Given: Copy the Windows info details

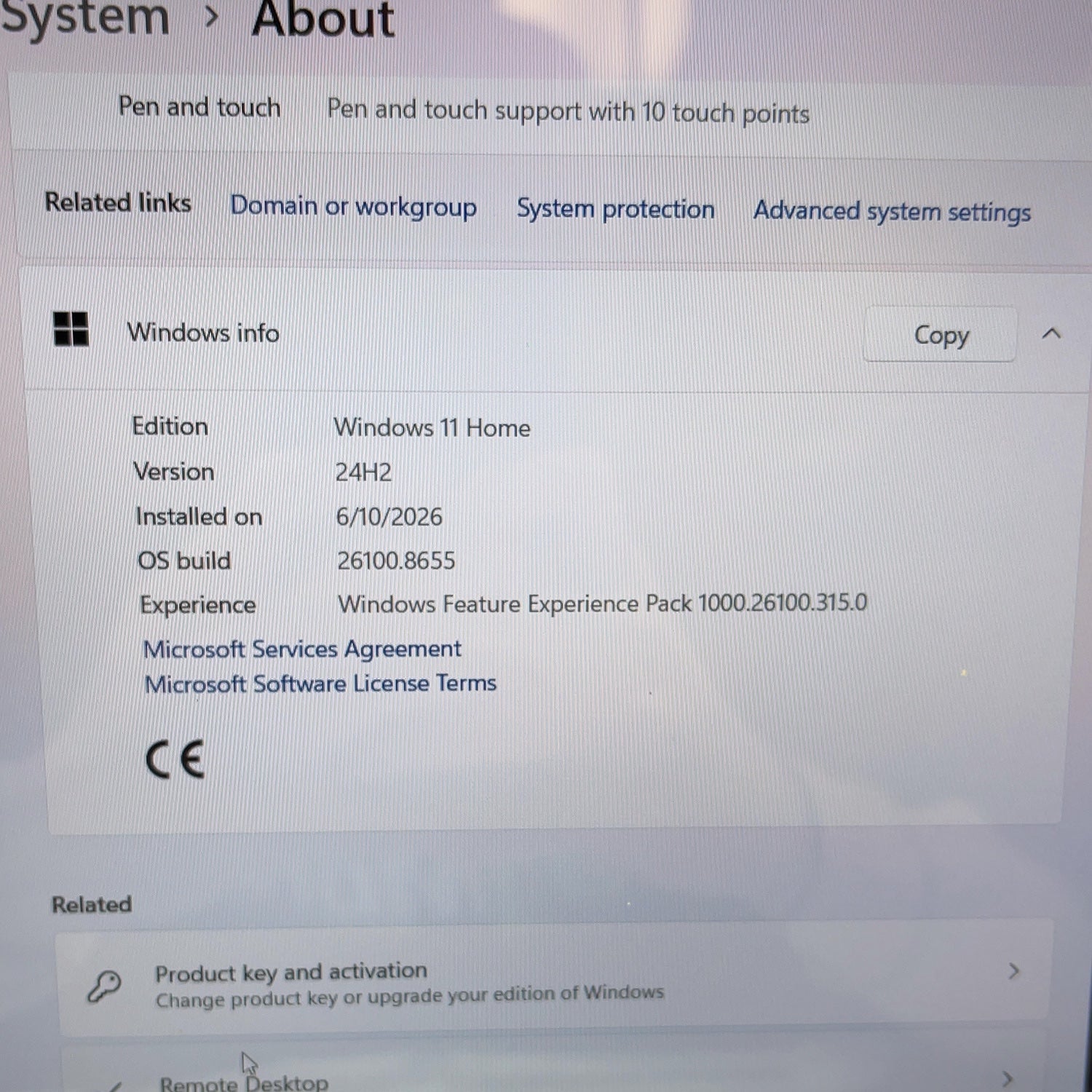Looking at the screenshot, I should click(x=940, y=335).
